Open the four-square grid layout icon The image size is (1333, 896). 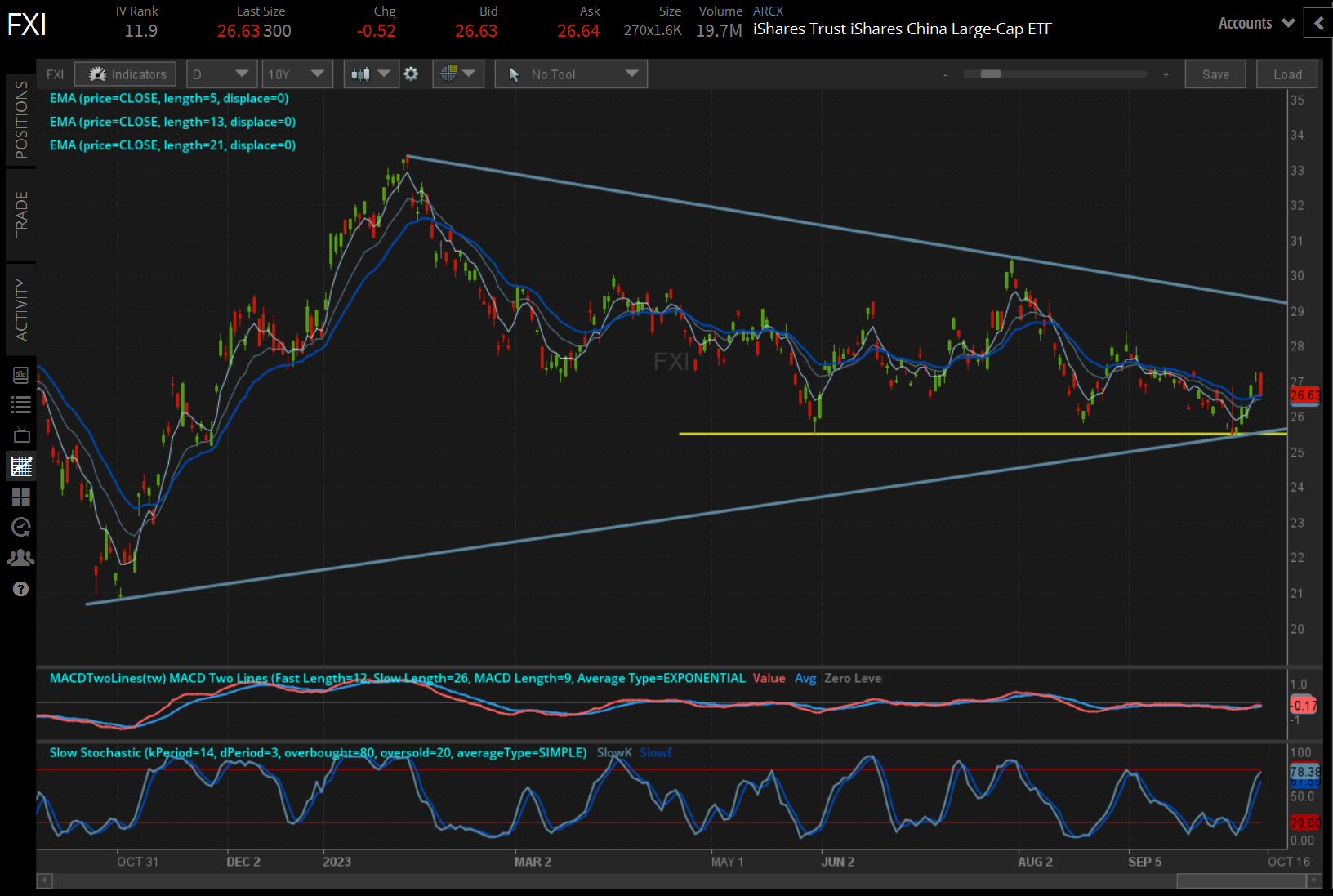coord(21,497)
